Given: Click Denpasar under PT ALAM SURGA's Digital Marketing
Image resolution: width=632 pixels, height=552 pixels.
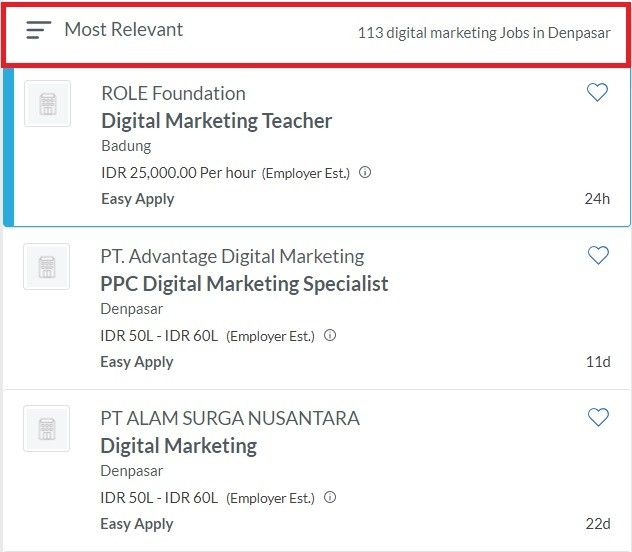Looking at the screenshot, I should pos(131,471).
